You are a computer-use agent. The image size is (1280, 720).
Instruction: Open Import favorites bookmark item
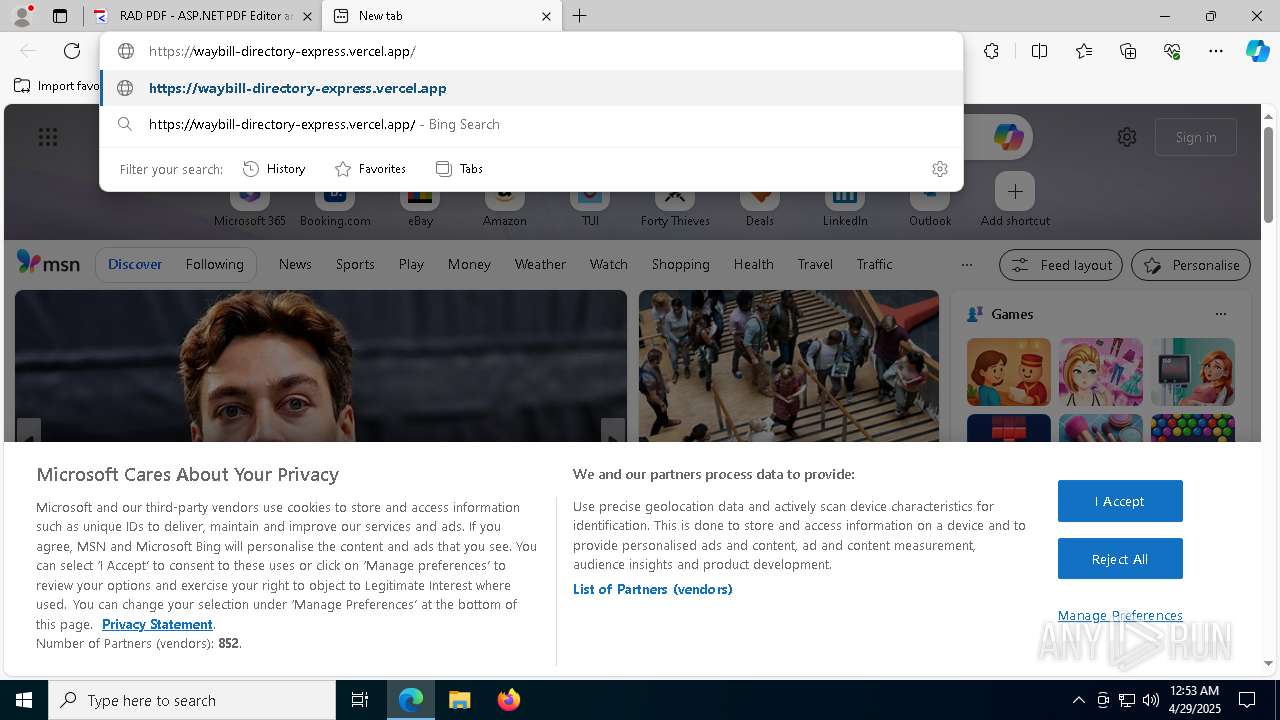pos(57,86)
